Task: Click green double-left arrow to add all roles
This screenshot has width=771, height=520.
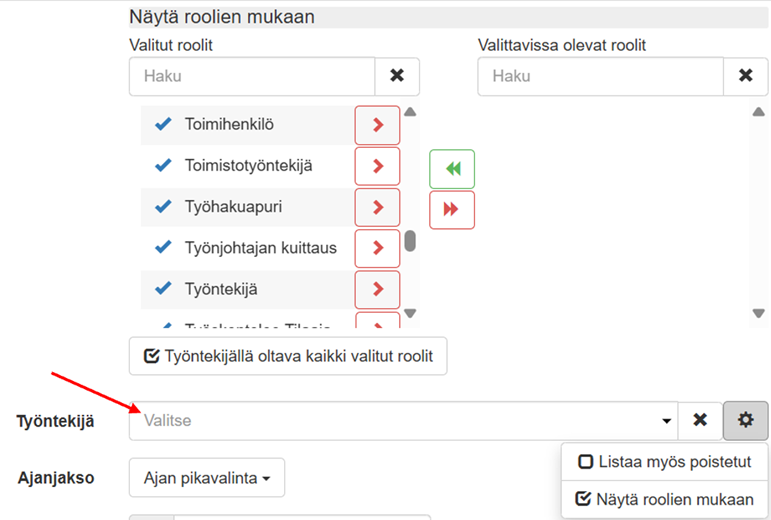Action: click(452, 169)
